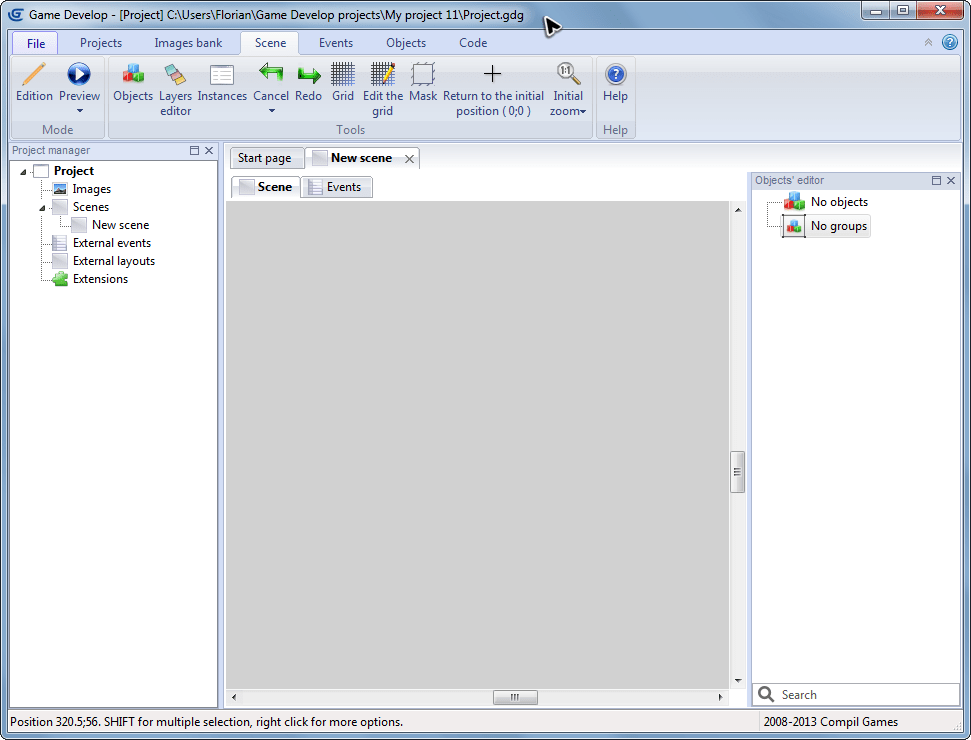The image size is (971, 740).
Task: Click horizontal scrollbar left arrow
Action: [x=234, y=697]
